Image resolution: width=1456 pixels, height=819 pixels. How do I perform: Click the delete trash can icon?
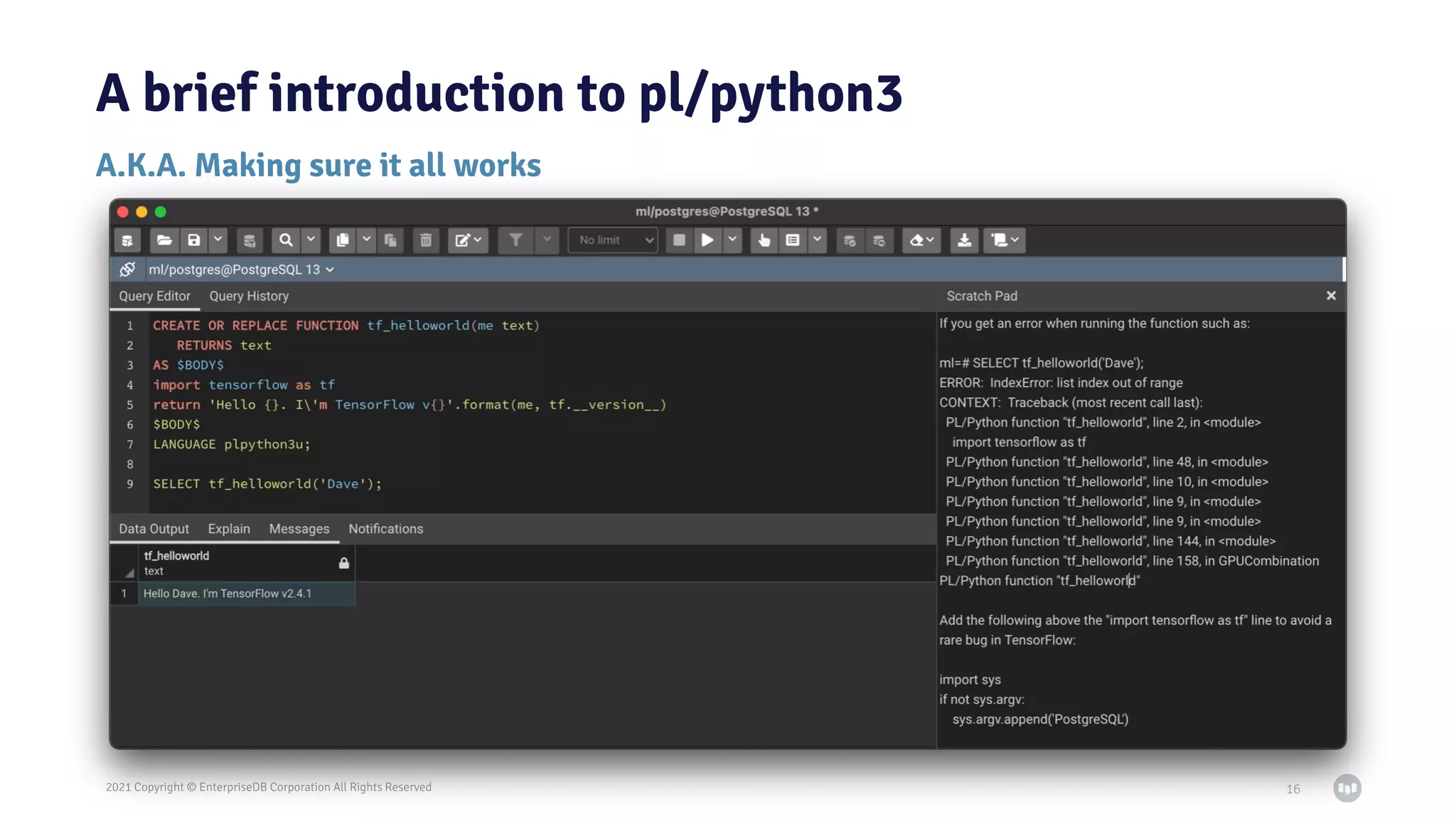coord(426,240)
